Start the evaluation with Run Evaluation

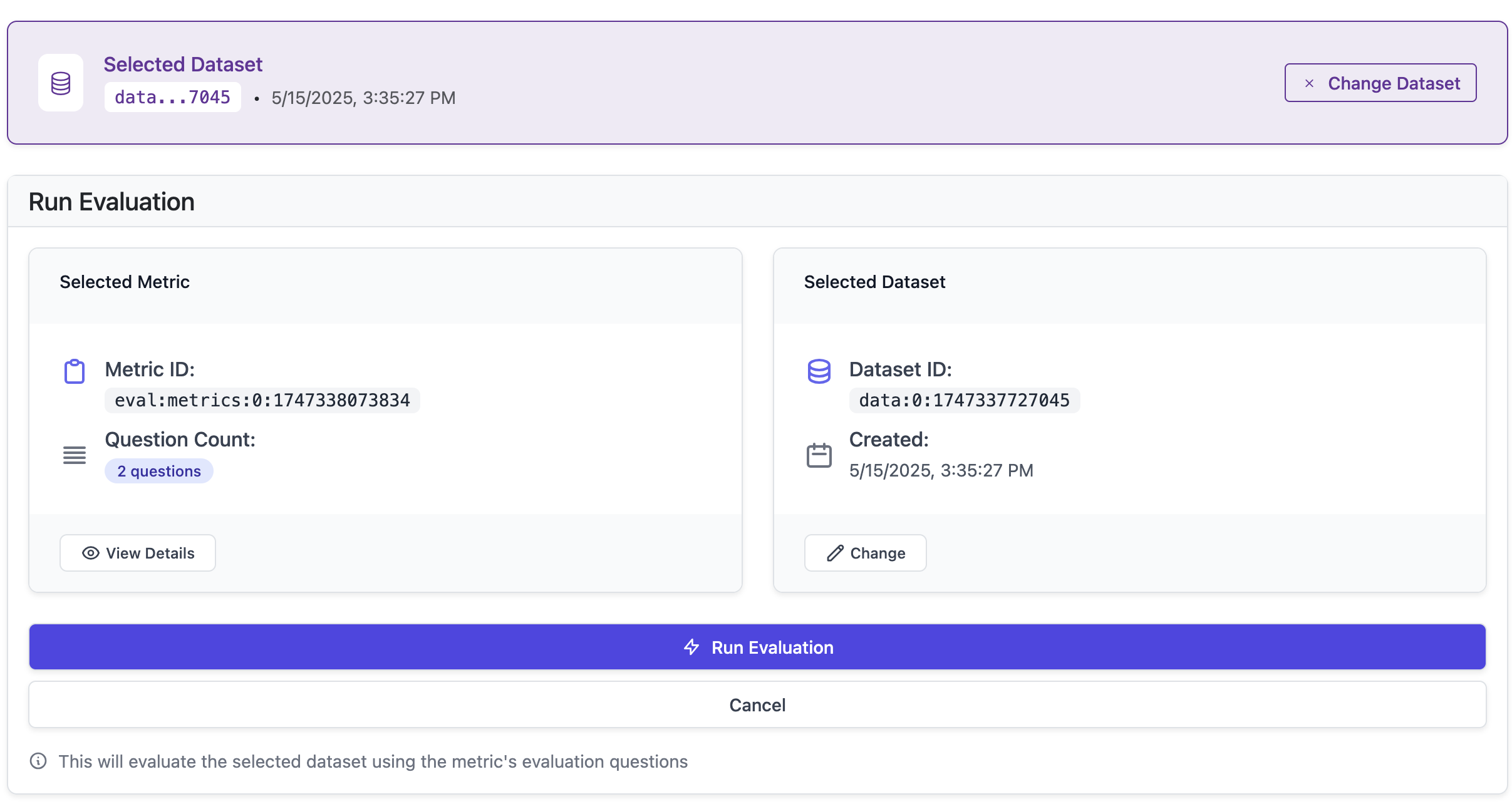coord(757,647)
